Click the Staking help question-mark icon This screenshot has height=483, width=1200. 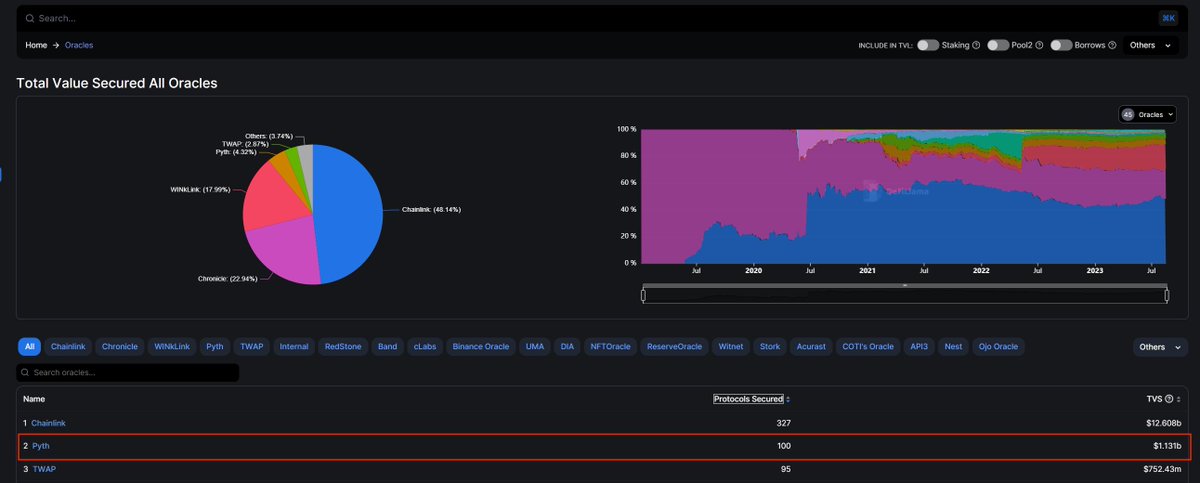pyautogui.click(x=976, y=45)
